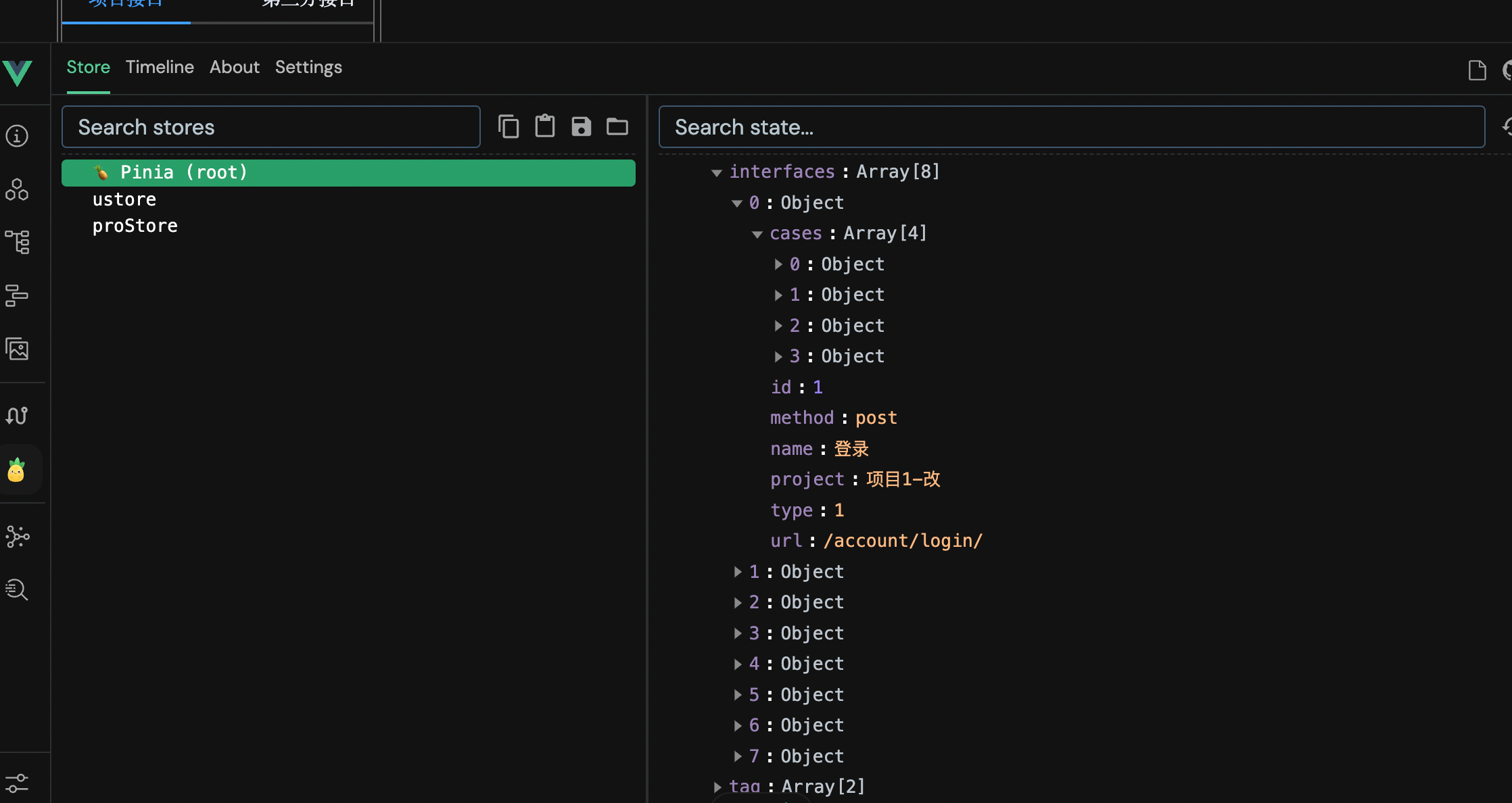Viewport: 1512px width, 803px height.
Task: Expand interface Object 7
Action: (x=738, y=756)
